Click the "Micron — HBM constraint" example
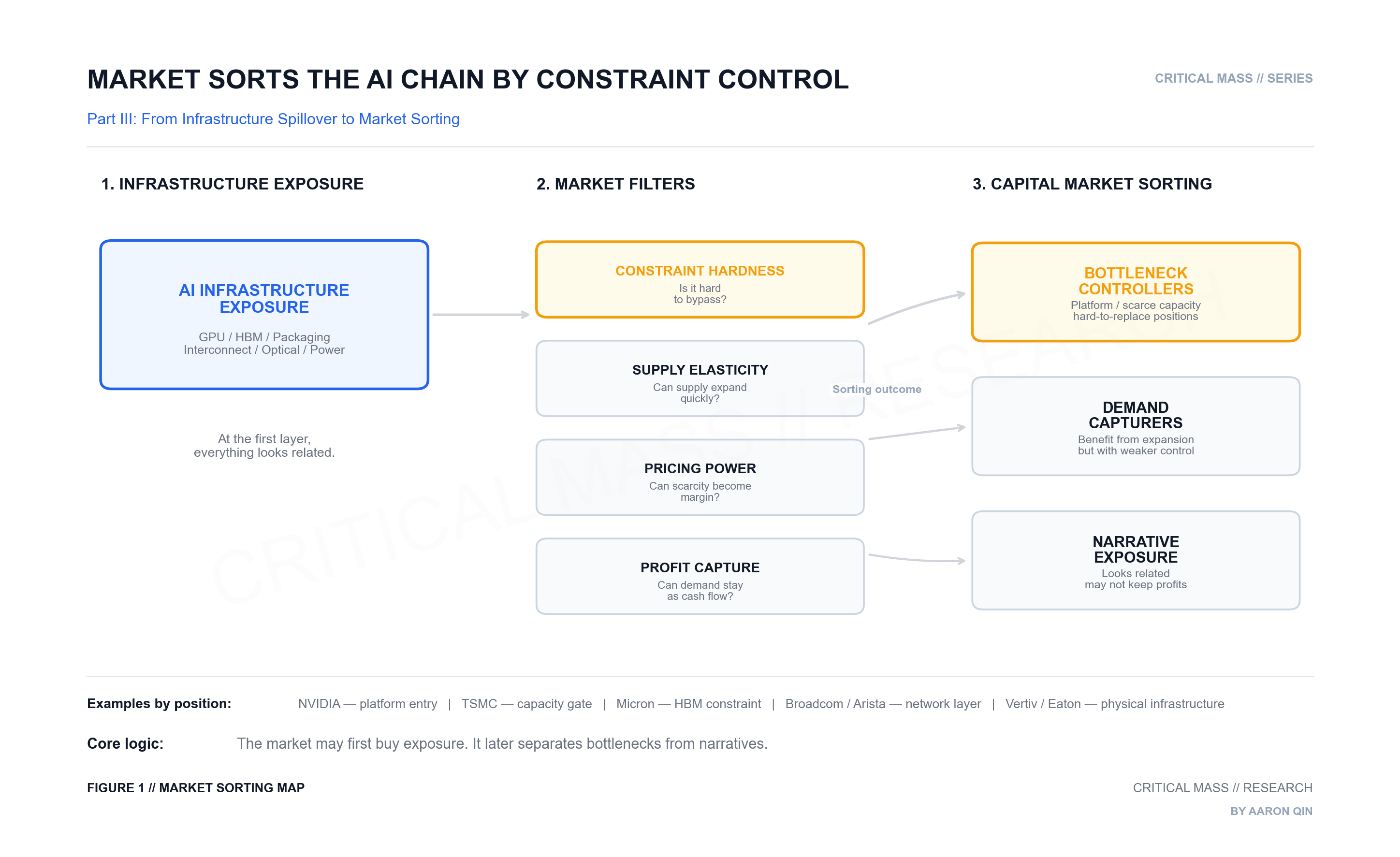The height and width of the screenshot is (857, 1400). click(688, 704)
